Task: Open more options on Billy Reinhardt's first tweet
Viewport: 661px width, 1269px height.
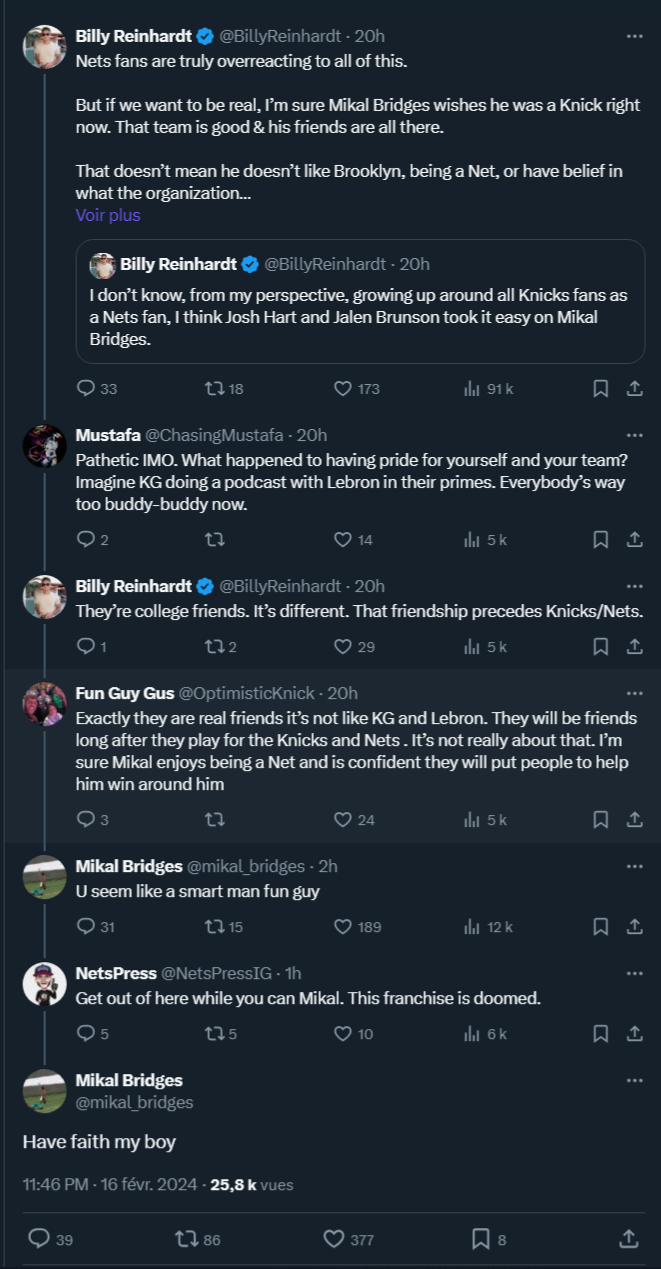Action: 634,36
